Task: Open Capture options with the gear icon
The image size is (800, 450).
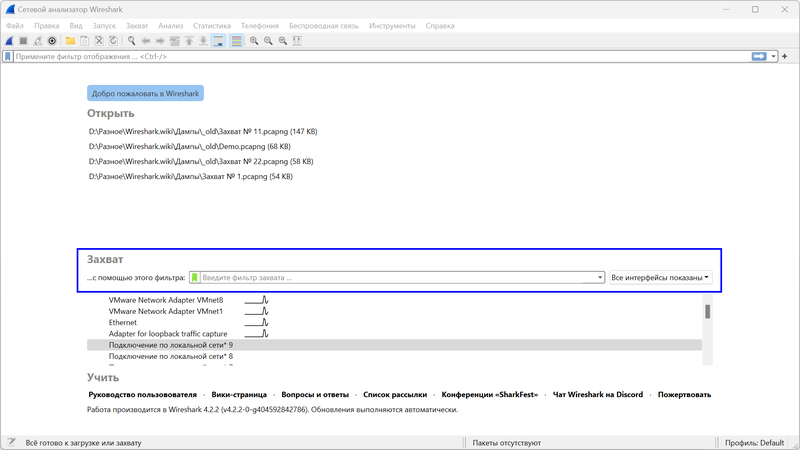Action: 52,41
